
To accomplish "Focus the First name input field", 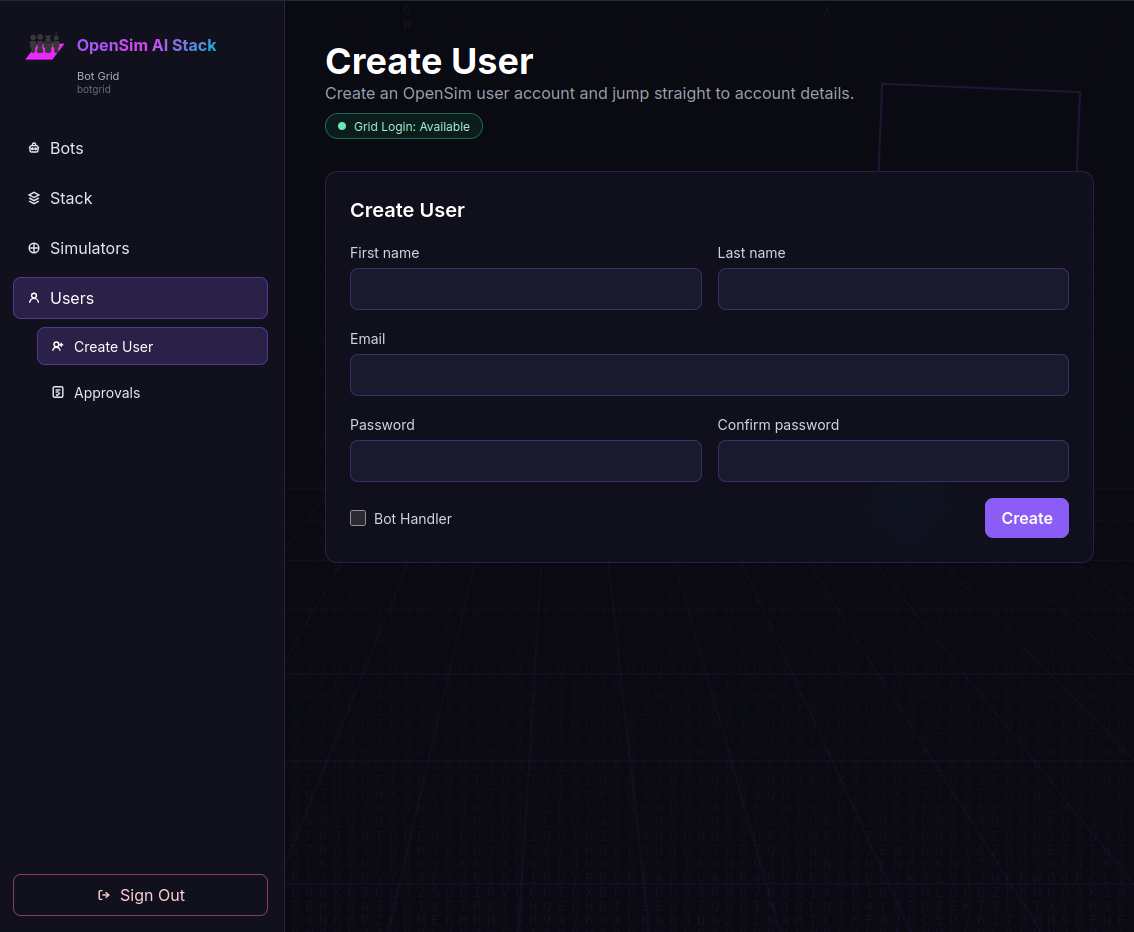I will pos(526,289).
